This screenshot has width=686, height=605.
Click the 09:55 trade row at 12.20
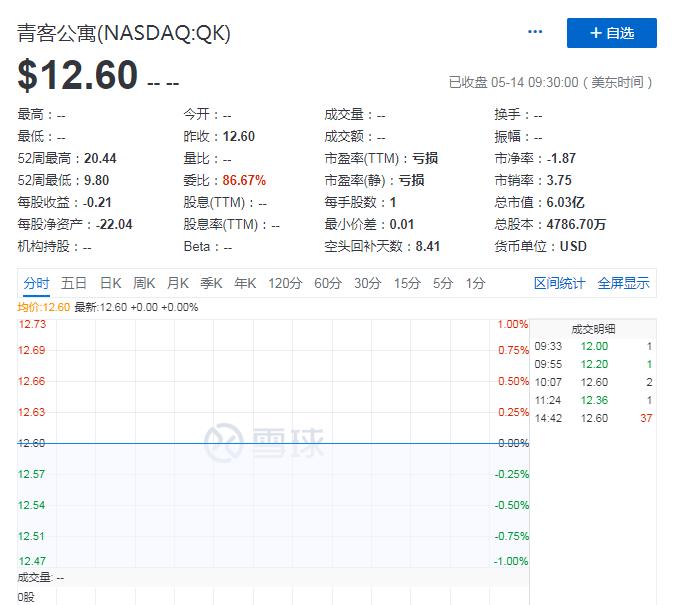593,364
